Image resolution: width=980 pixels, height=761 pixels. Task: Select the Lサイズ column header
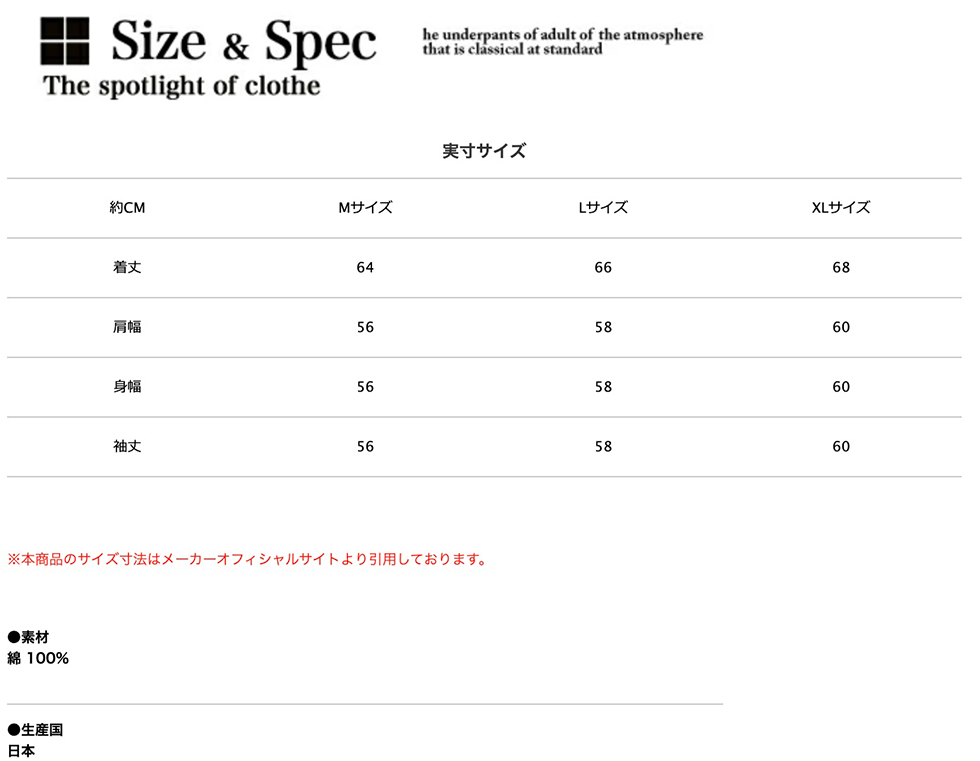pyautogui.click(x=602, y=207)
